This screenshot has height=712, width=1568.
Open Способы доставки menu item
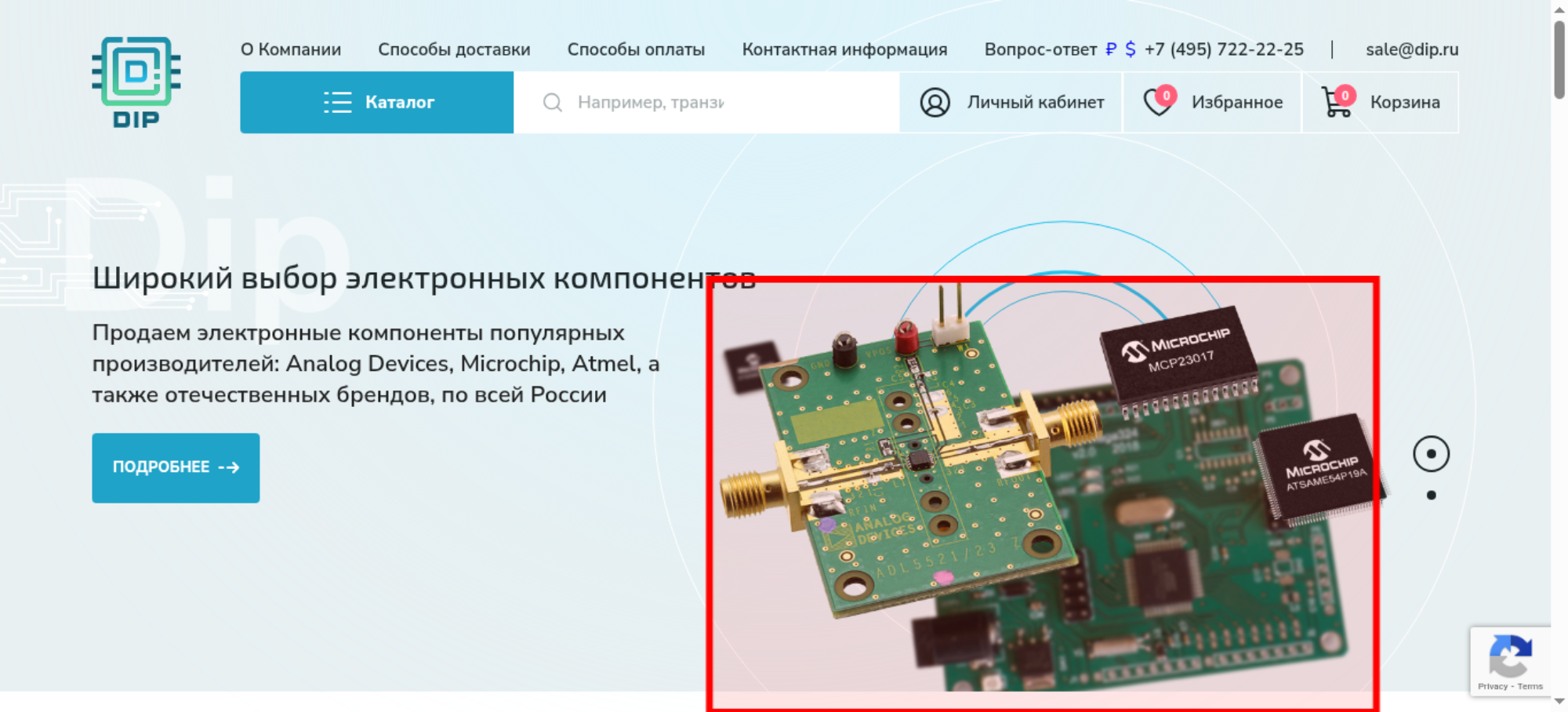(454, 49)
